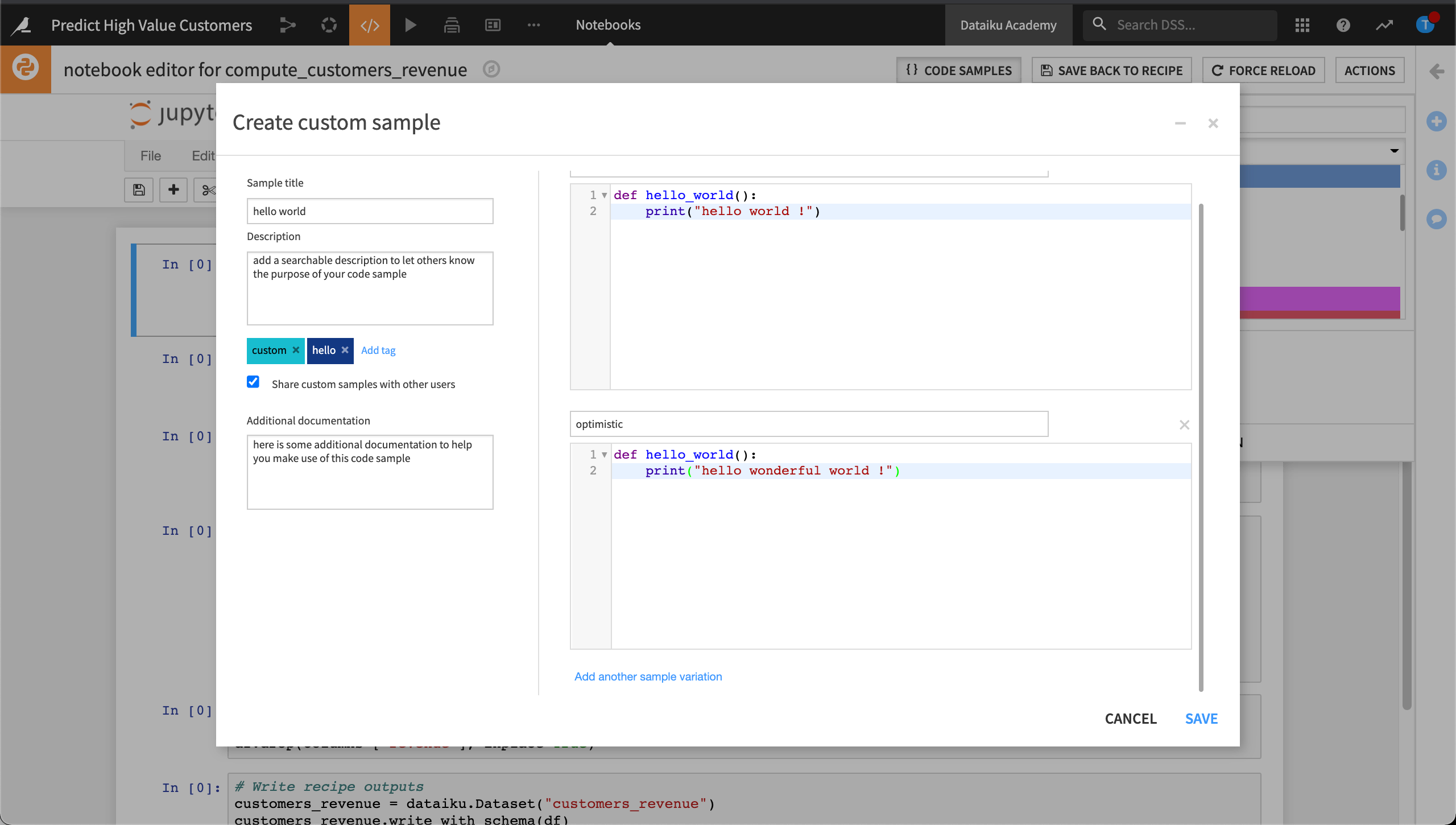
Task: Click the Grid/Apps icon in toolbar
Action: [1303, 25]
